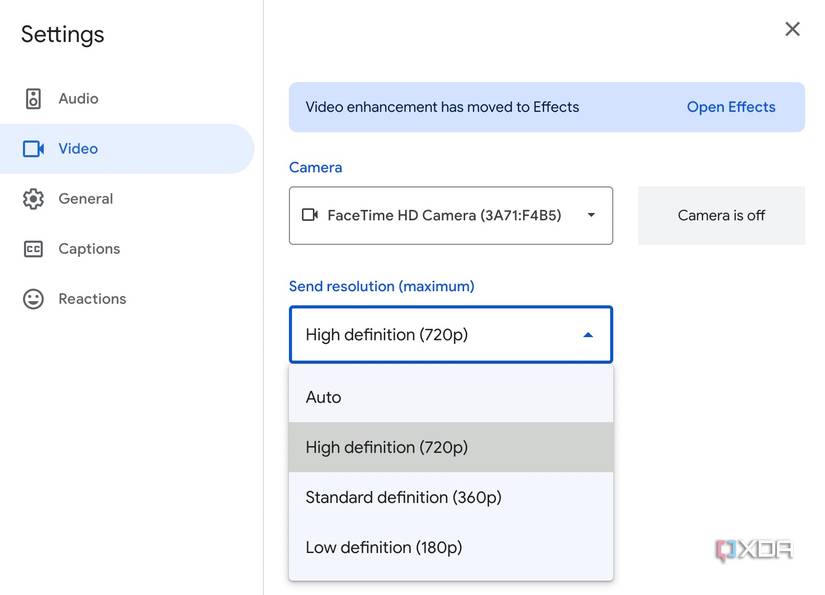Viewport: 825px width, 595px height.
Task: Click the camera icon inside Camera dropdown
Action: coord(310,215)
